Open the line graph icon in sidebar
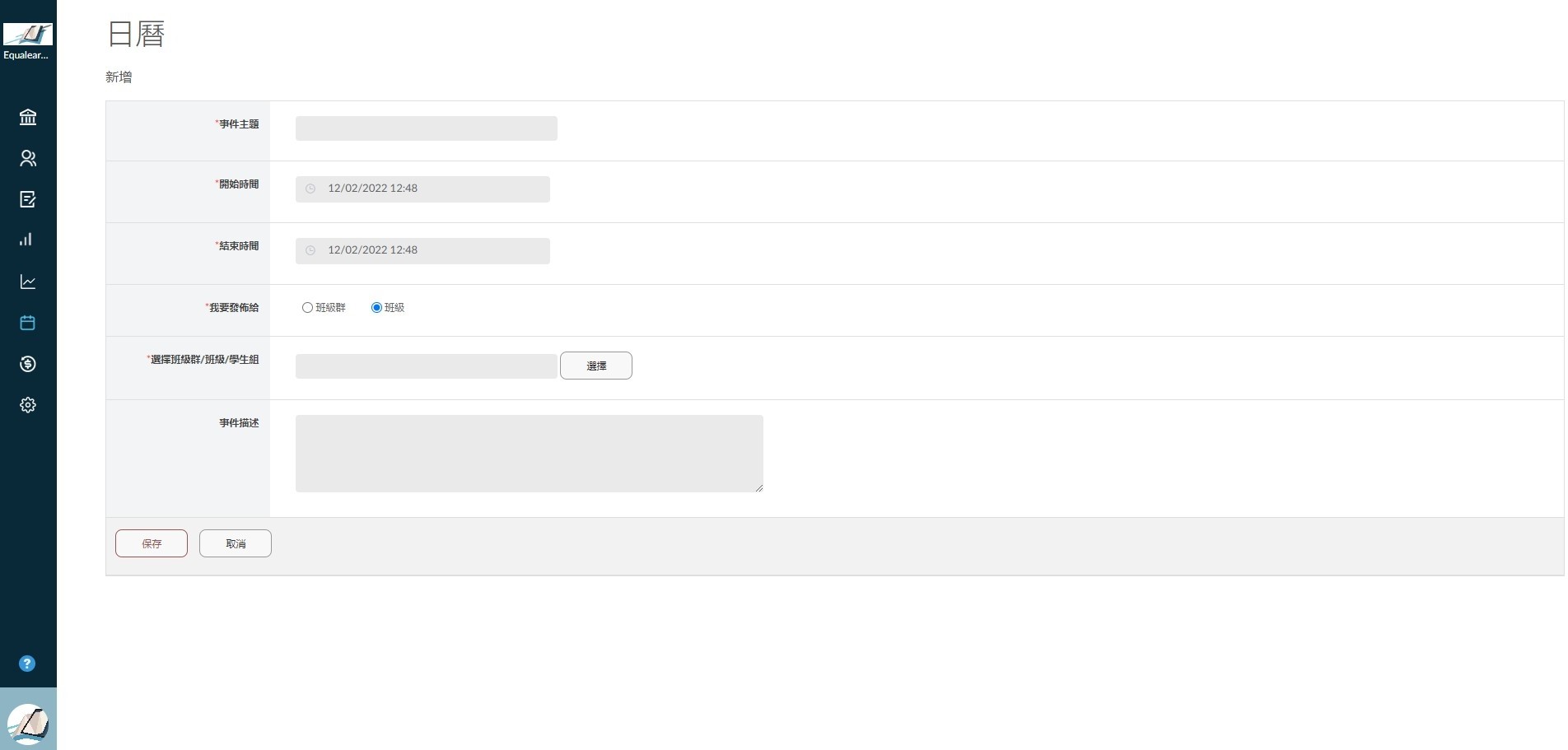The image size is (1568, 750). point(28,282)
